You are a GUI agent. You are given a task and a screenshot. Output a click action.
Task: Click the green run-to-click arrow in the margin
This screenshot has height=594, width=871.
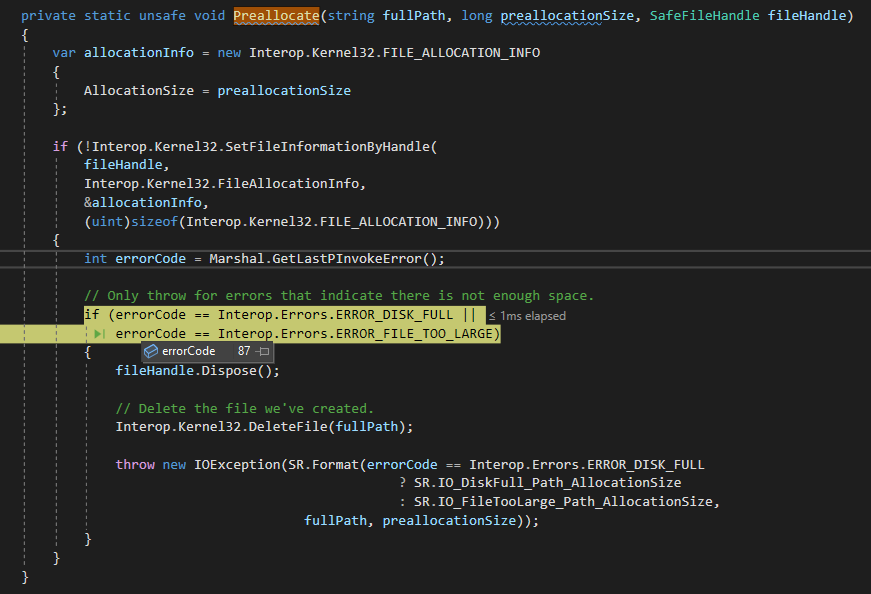pyautogui.click(x=97, y=333)
